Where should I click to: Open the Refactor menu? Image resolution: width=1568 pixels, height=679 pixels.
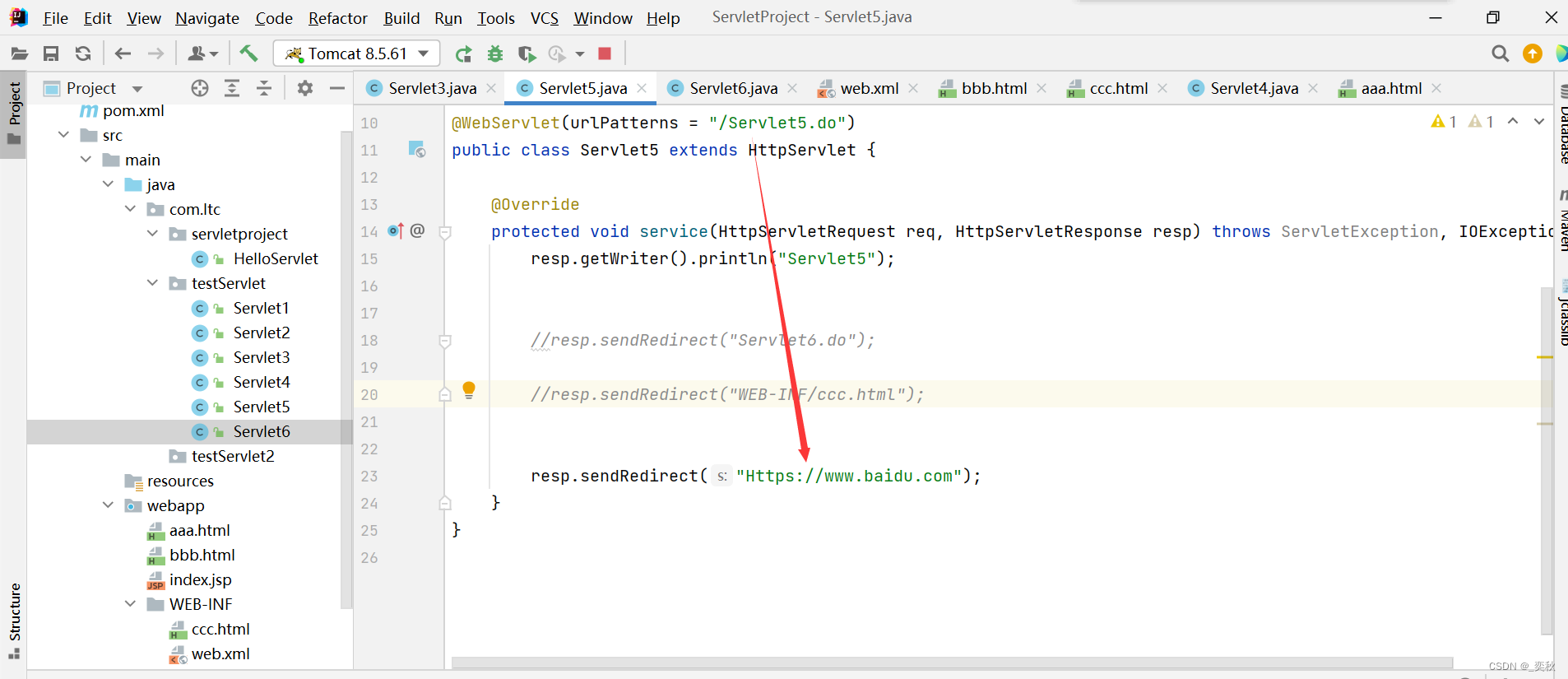click(x=337, y=18)
